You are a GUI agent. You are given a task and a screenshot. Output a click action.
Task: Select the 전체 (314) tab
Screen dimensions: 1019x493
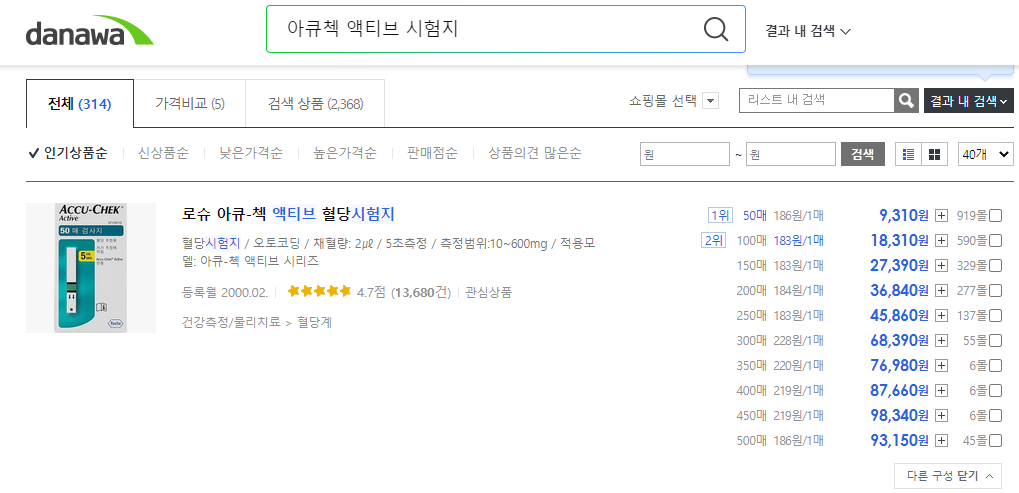tap(80, 103)
